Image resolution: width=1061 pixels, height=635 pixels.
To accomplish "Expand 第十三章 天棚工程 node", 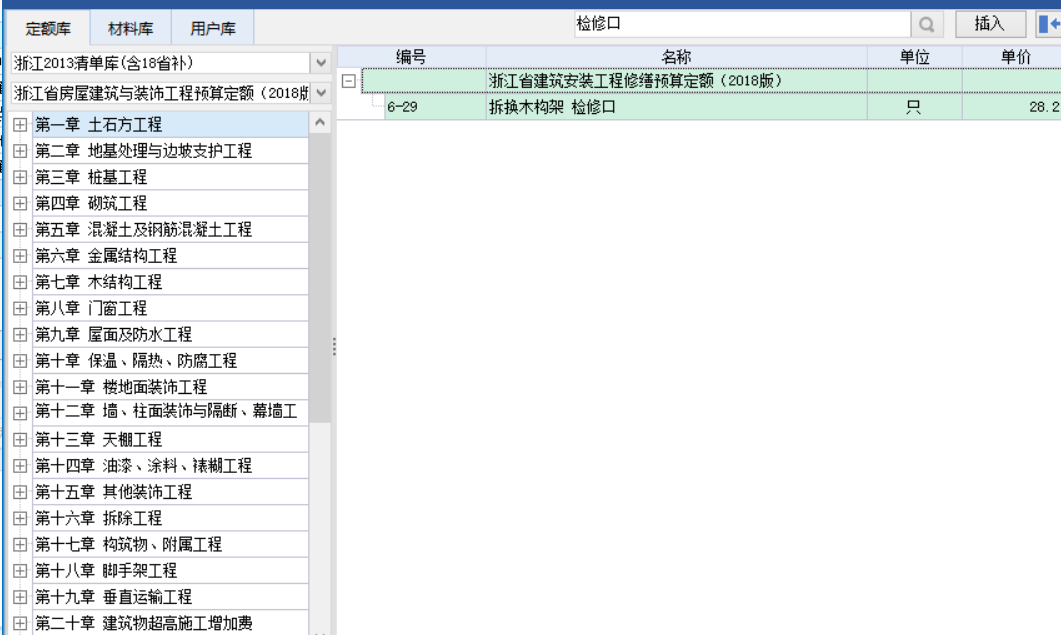I will pyautogui.click(x=20, y=439).
